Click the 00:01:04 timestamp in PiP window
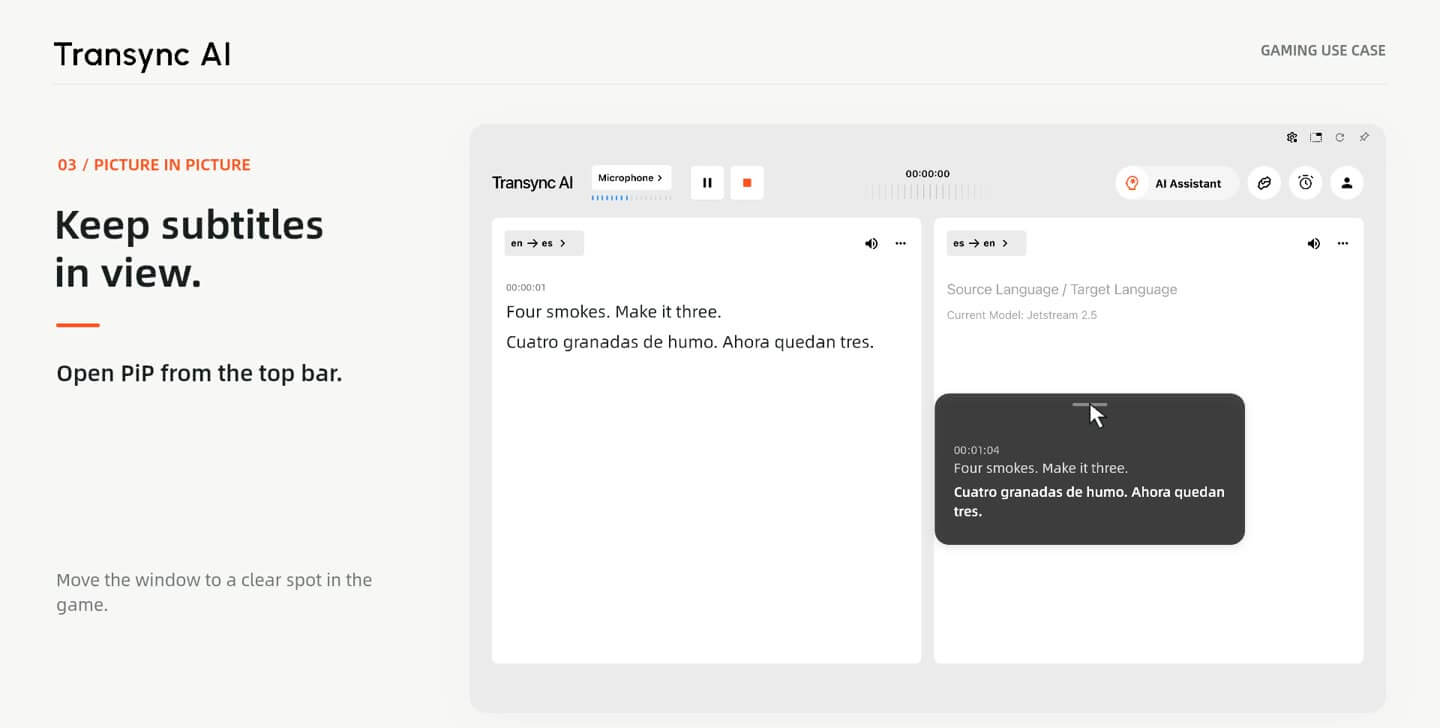 pos(976,450)
